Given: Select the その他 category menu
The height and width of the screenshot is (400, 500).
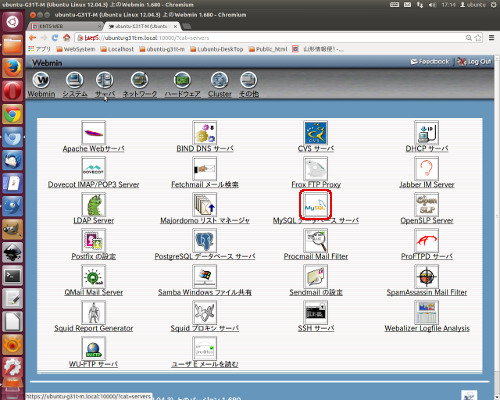Looking at the screenshot, I should pyautogui.click(x=249, y=85).
